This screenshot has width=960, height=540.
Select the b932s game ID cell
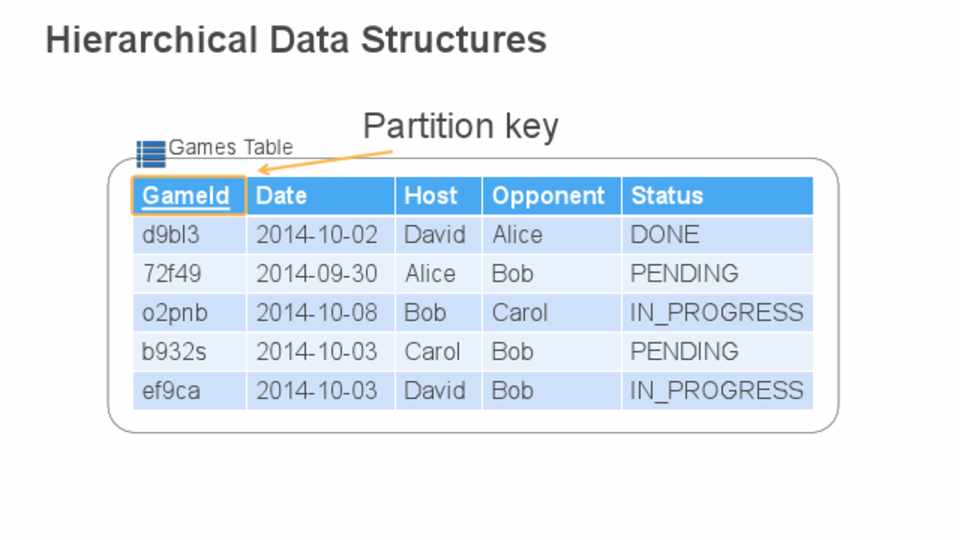pos(175,352)
